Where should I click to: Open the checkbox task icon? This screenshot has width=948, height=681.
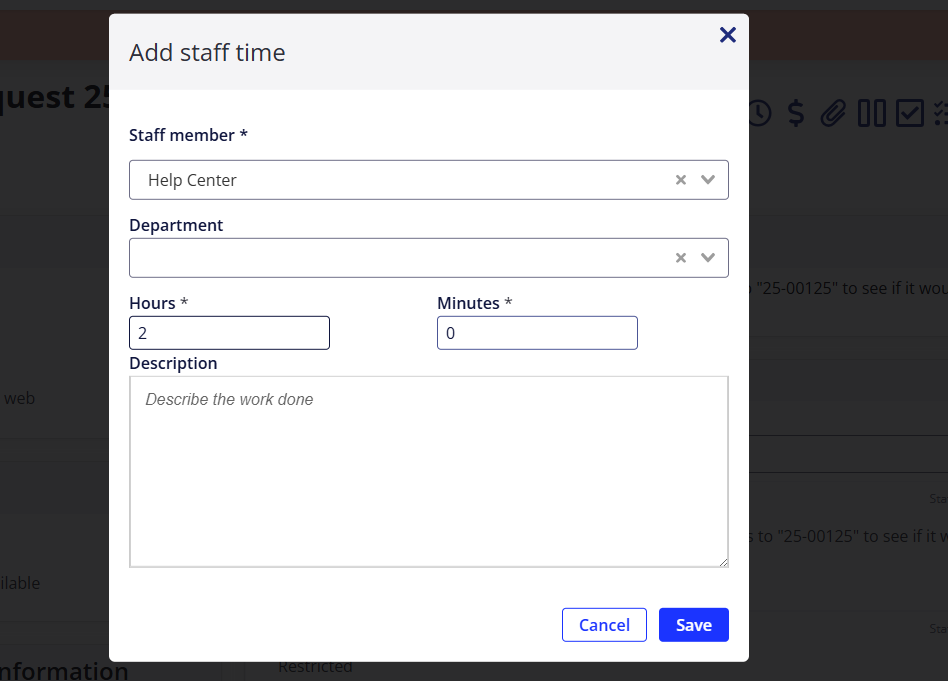tap(910, 113)
